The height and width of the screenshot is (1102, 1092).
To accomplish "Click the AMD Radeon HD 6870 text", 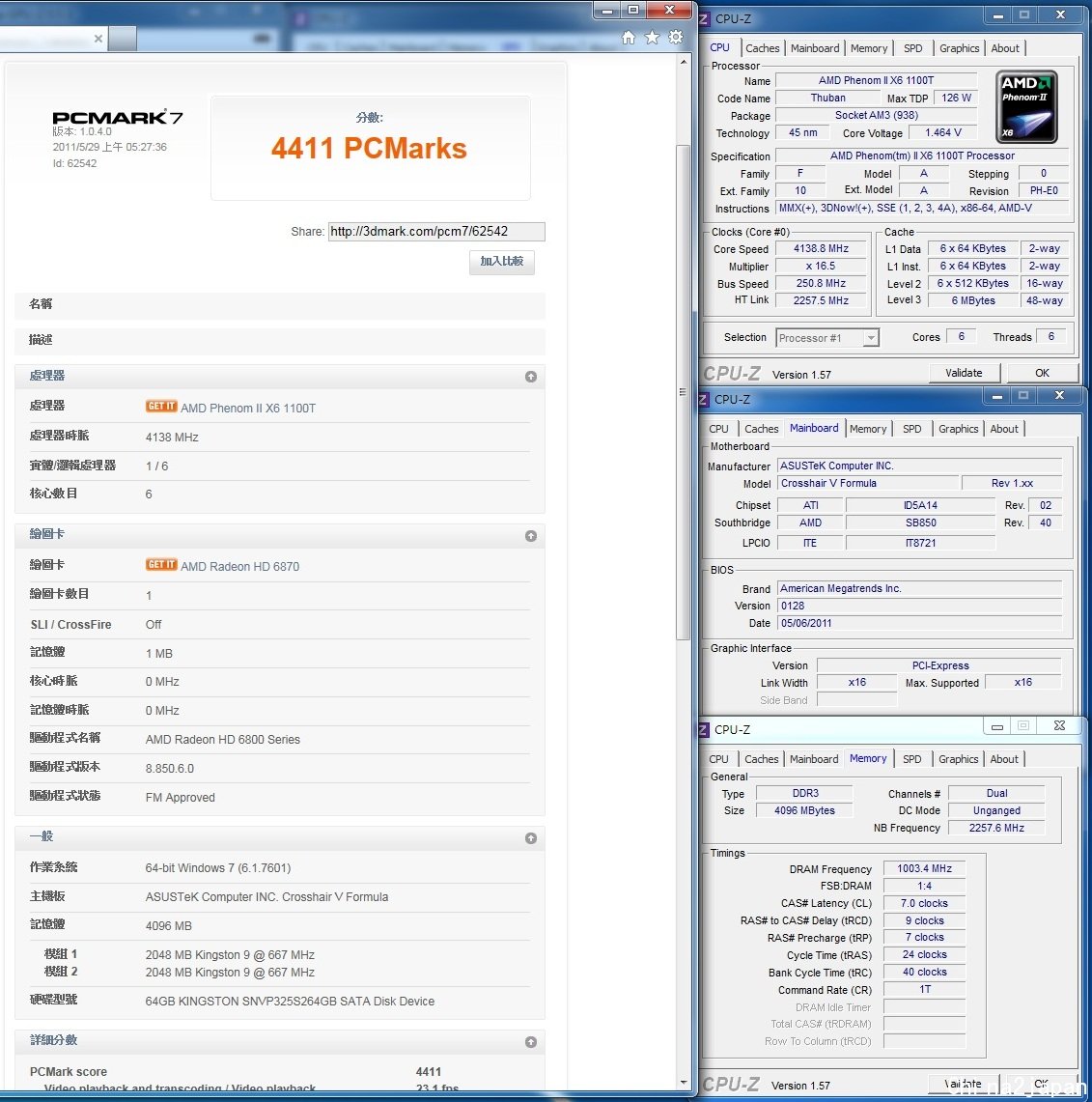I will [x=239, y=567].
